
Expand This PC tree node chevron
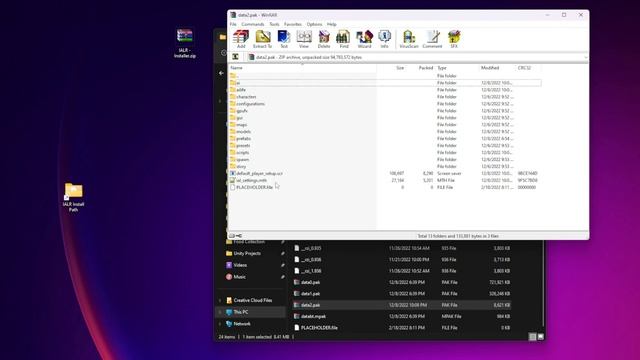pyautogui.click(x=220, y=312)
